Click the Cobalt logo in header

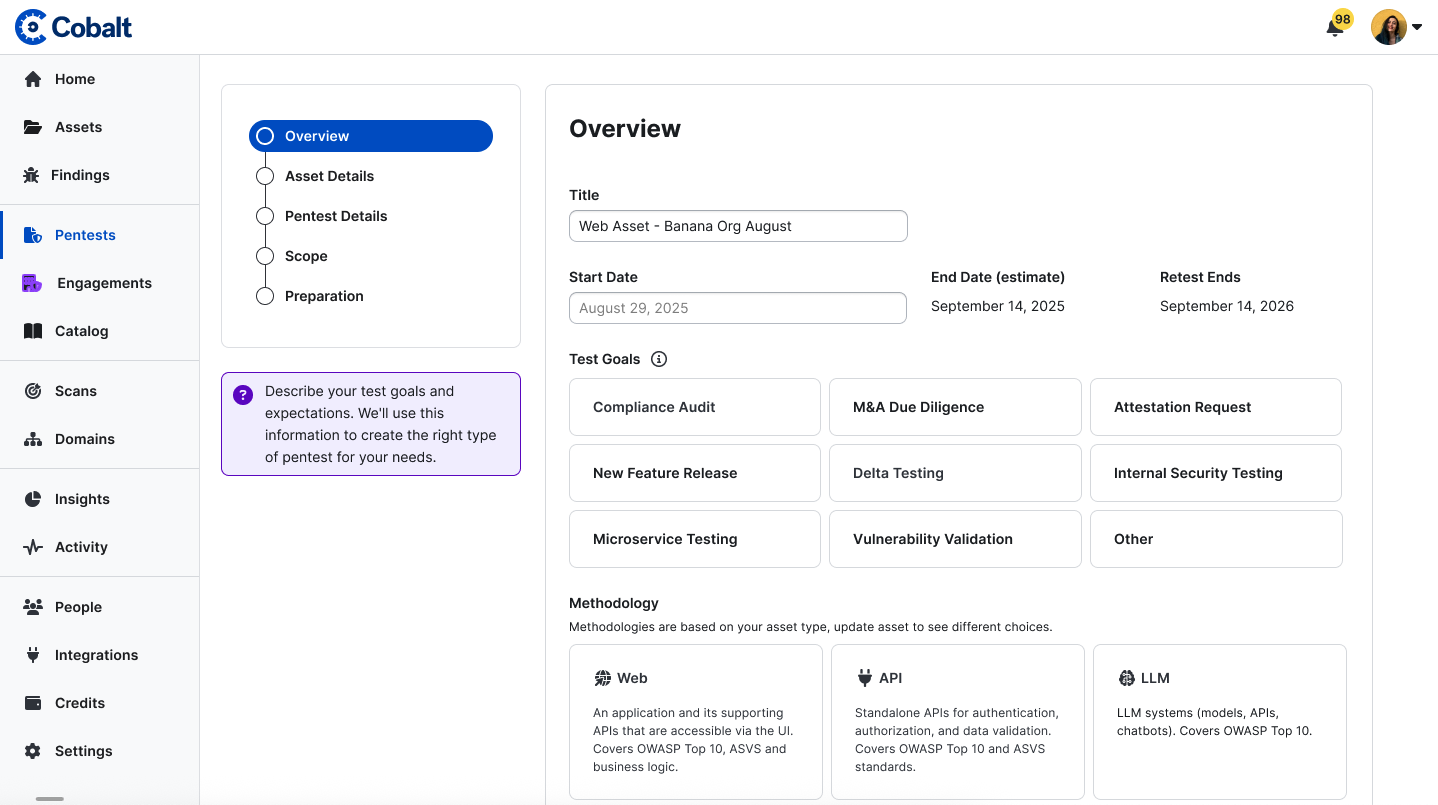point(74,27)
